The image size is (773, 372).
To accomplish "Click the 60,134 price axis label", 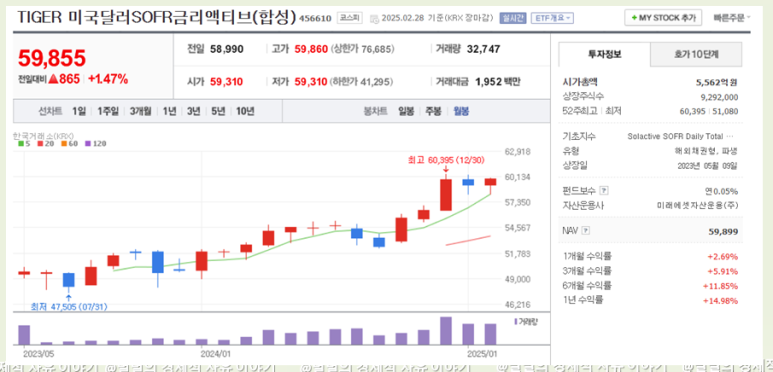I will point(517,177).
